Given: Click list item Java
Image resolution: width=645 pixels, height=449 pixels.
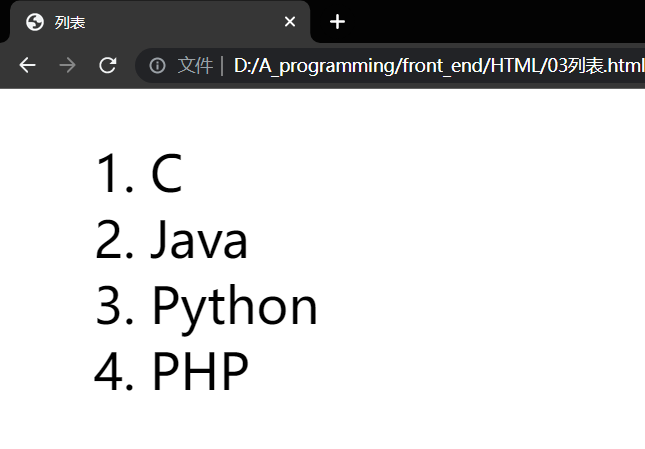Looking at the screenshot, I should (x=200, y=239).
